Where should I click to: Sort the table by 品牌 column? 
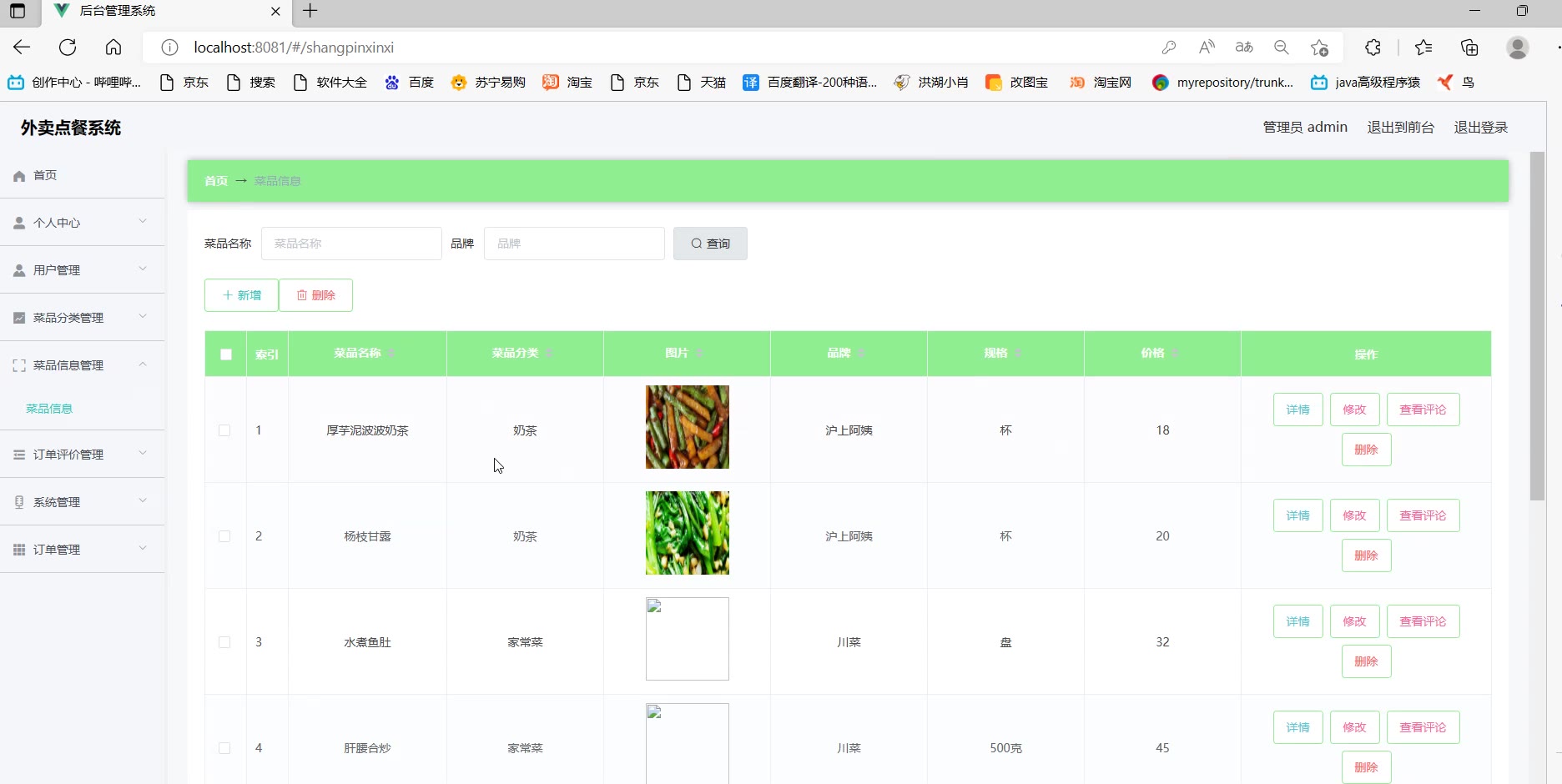[861, 354]
